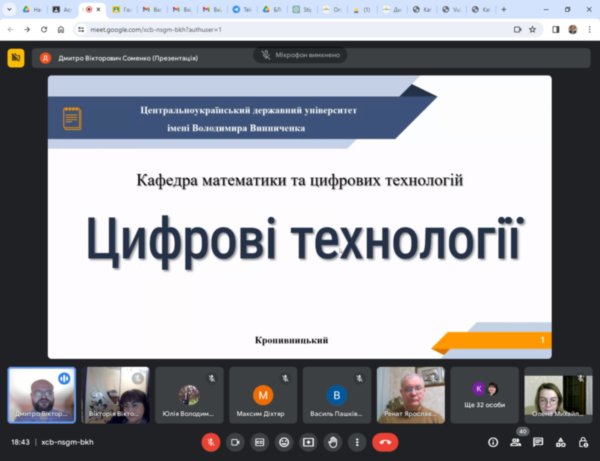600x461 pixels.
Task: Open host controls lock icon
Action: 582,441
